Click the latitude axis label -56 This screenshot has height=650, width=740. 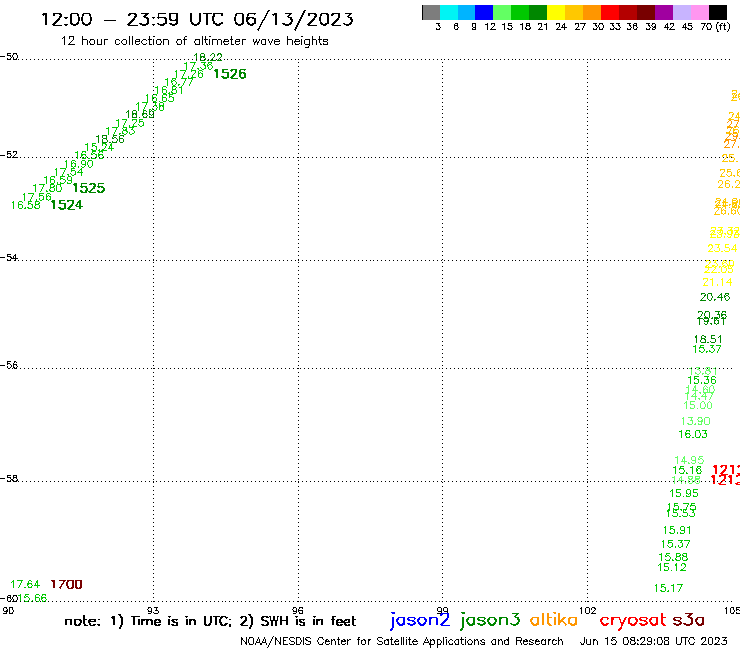point(9,365)
